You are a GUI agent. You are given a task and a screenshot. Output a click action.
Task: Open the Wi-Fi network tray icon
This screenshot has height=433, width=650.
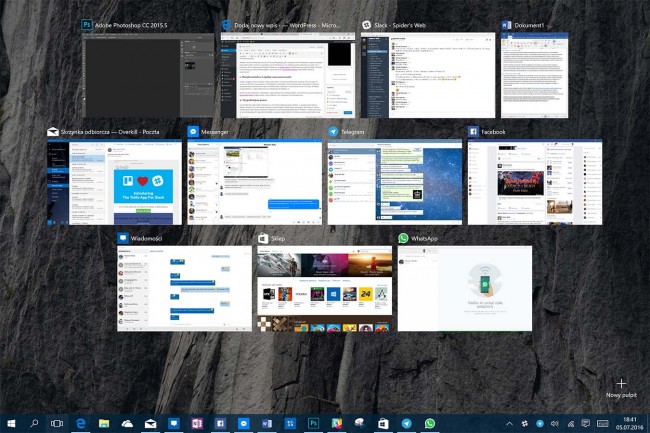click(x=570, y=423)
